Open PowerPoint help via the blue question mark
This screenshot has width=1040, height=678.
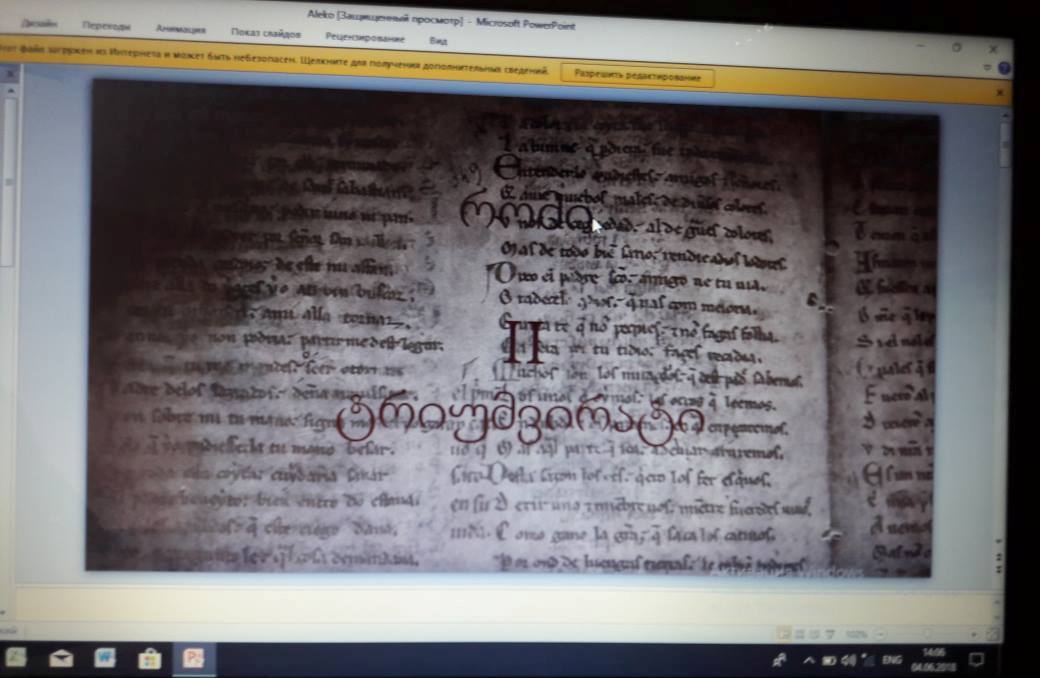coord(1004,68)
